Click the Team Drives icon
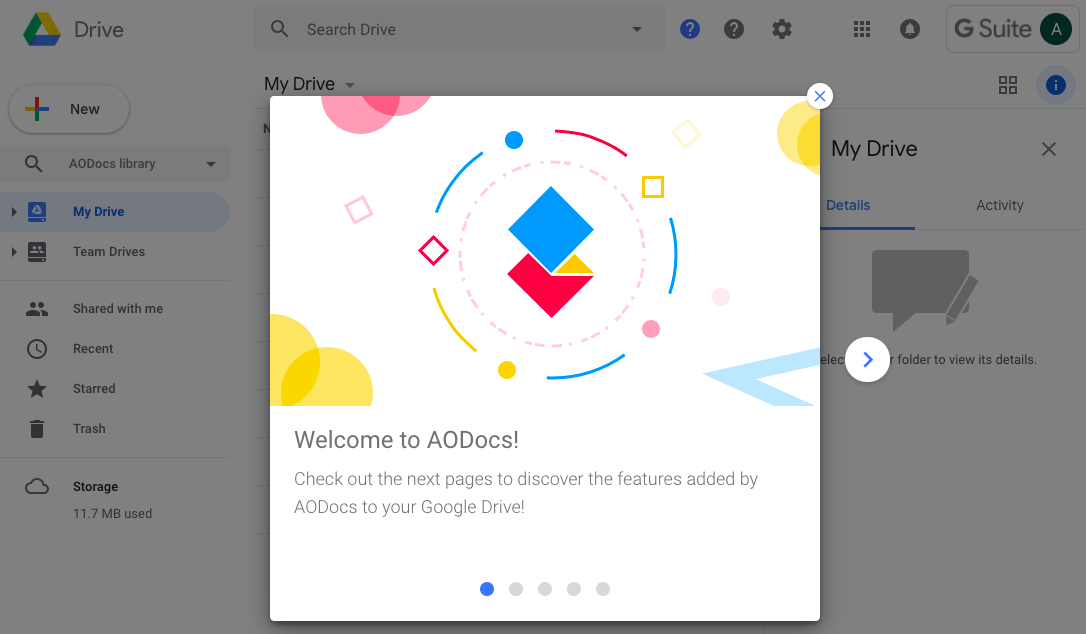 tap(37, 252)
